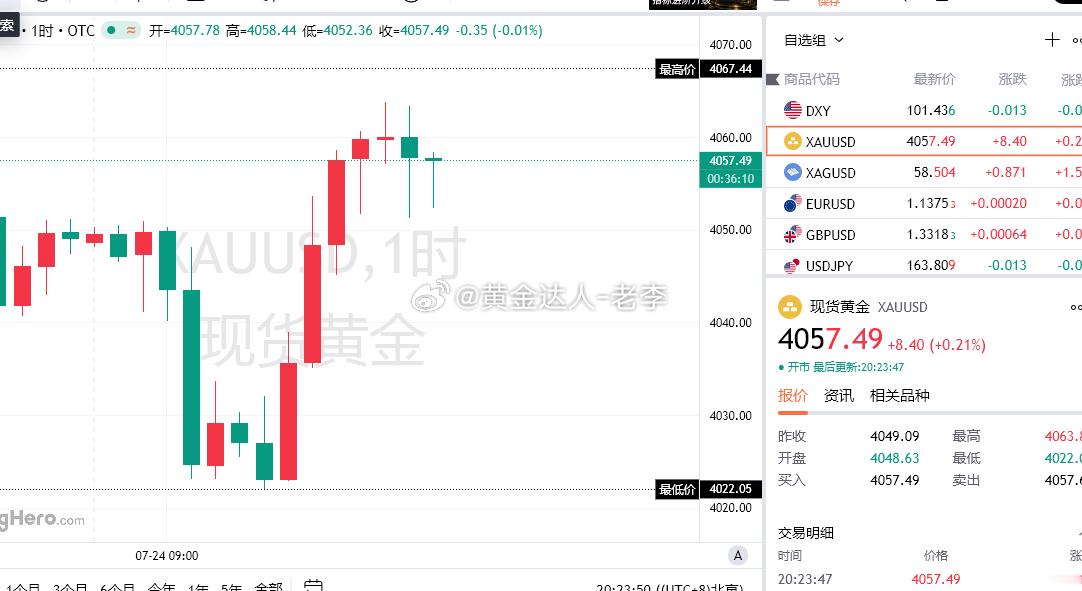Open the 20:23:50 (UTC+8) timezone setting
This screenshot has width=1082, height=591.
[670, 586]
